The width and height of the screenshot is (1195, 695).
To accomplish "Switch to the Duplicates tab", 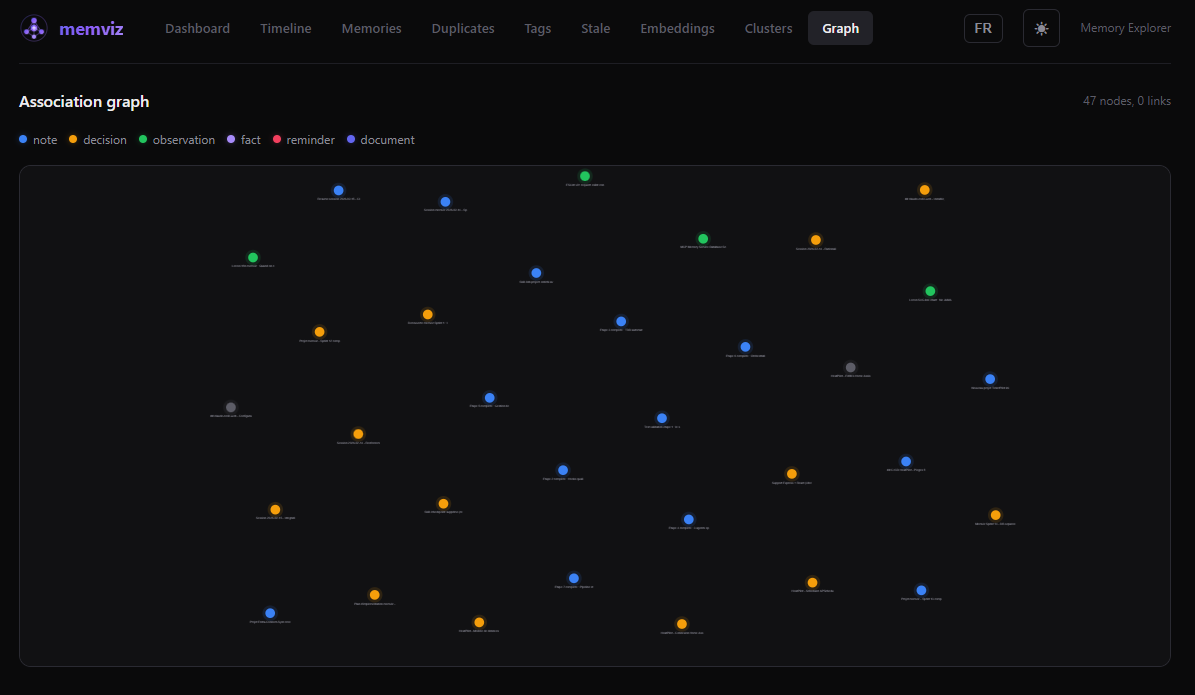I will click(x=463, y=28).
